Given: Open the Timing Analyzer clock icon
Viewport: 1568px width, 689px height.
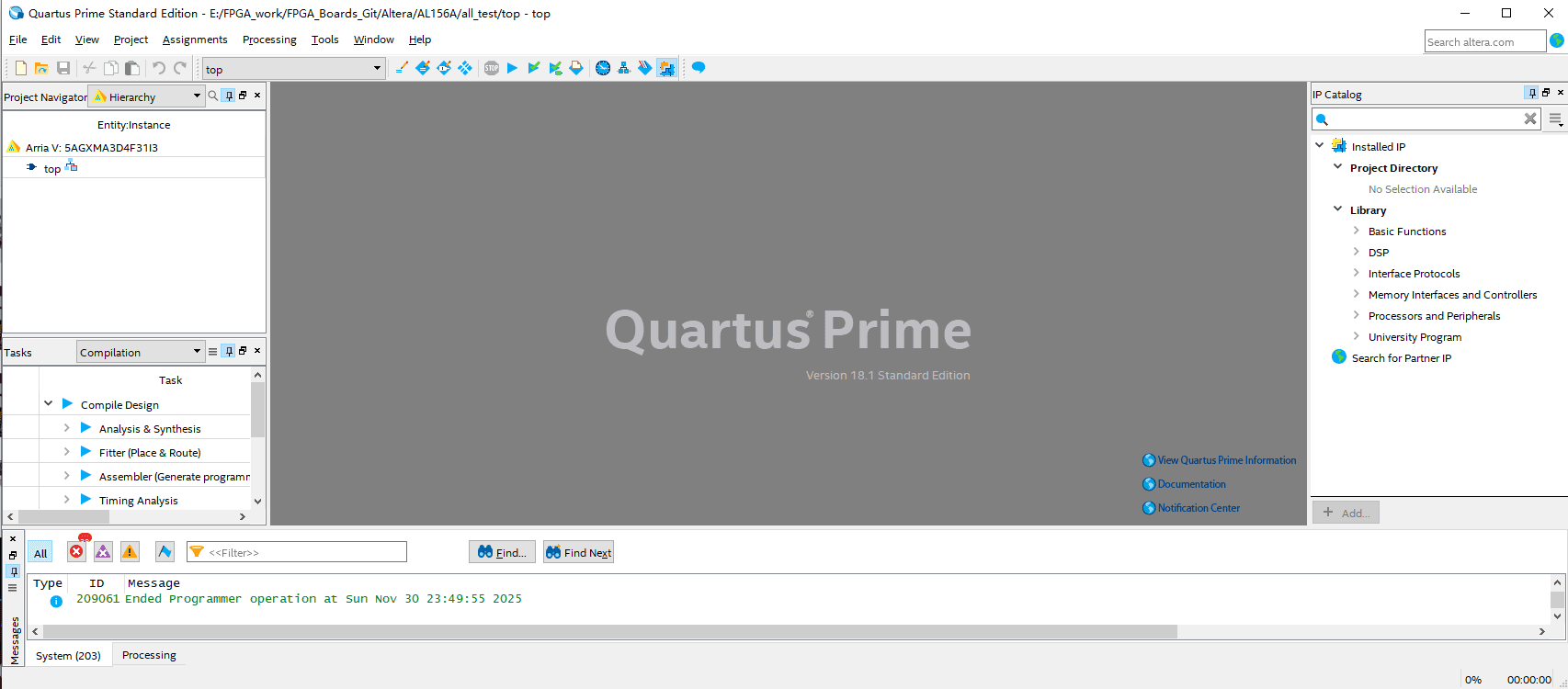Looking at the screenshot, I should click(603, 68).
